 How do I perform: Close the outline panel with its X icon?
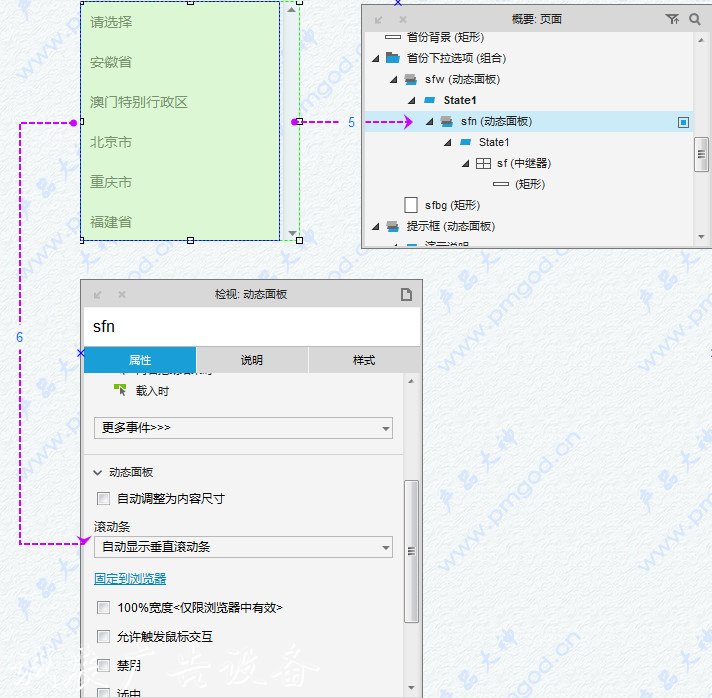point(402,20)
